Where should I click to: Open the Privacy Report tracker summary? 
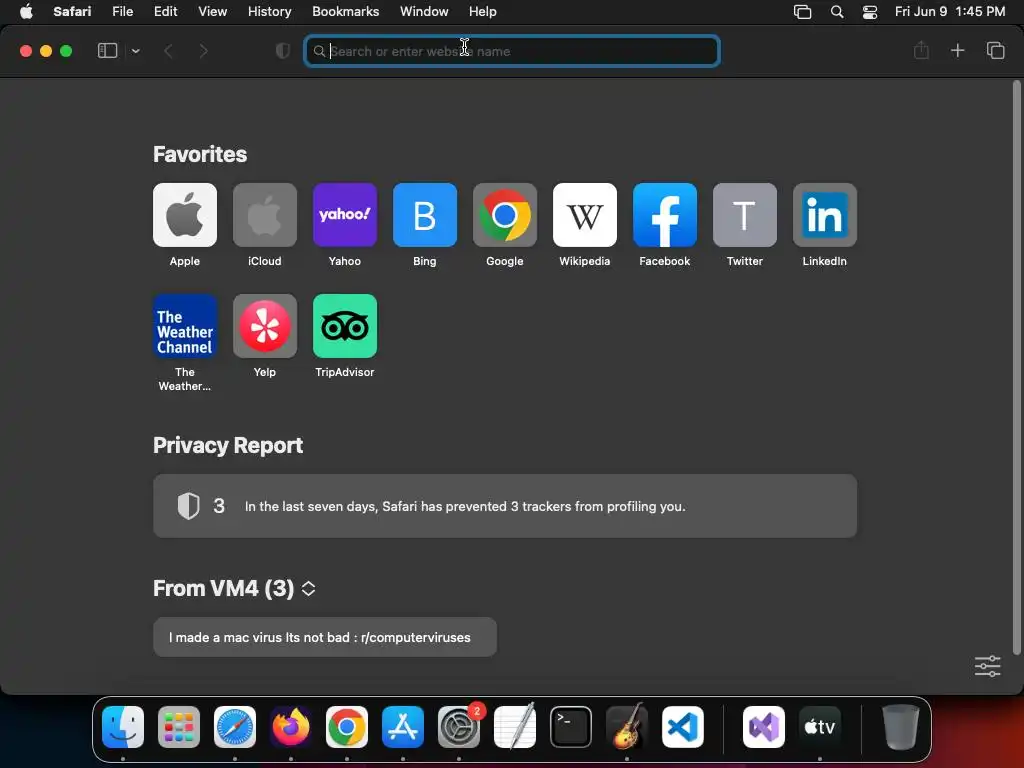point(505,506)
